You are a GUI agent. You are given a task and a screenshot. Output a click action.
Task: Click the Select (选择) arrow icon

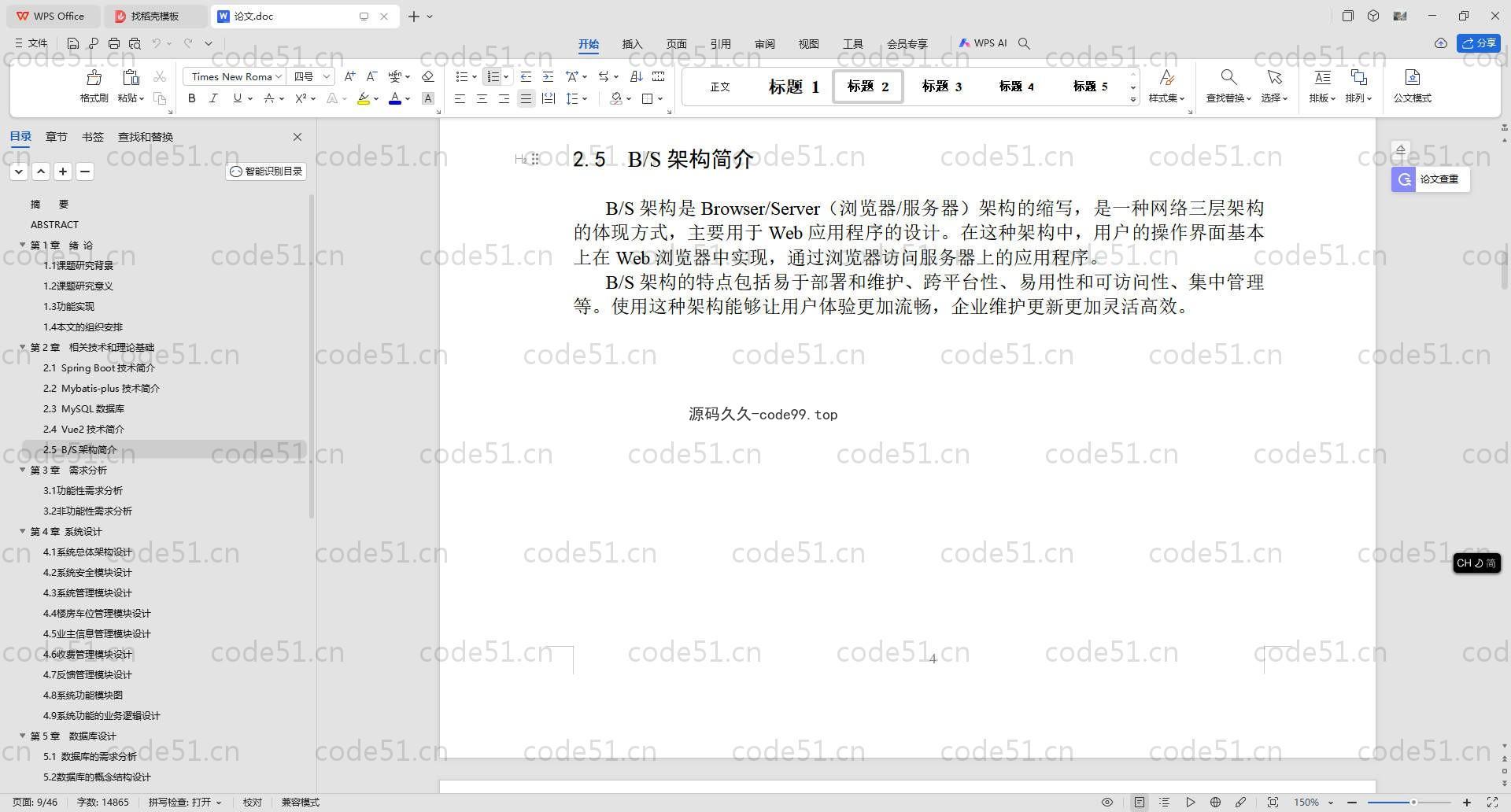click(x=1274, y=77)
